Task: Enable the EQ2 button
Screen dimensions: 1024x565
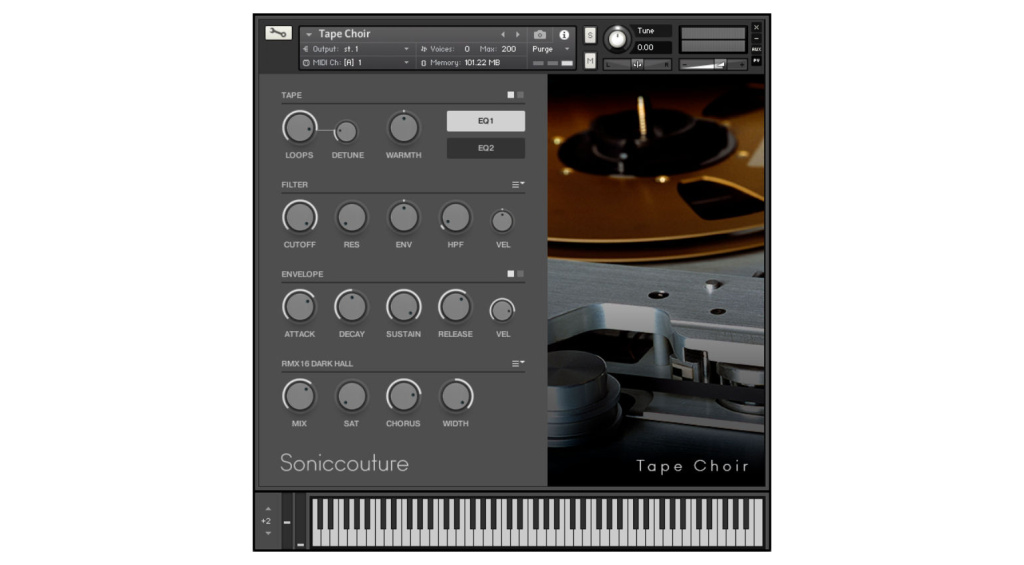Action: pyautogui.click(x=485, y=148)
